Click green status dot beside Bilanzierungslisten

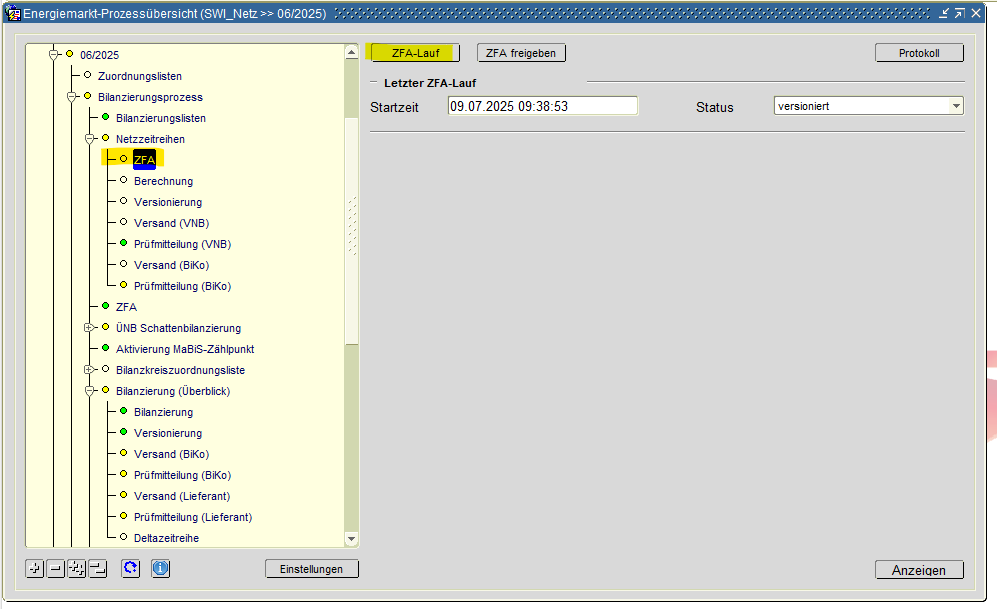coord(105,118)
